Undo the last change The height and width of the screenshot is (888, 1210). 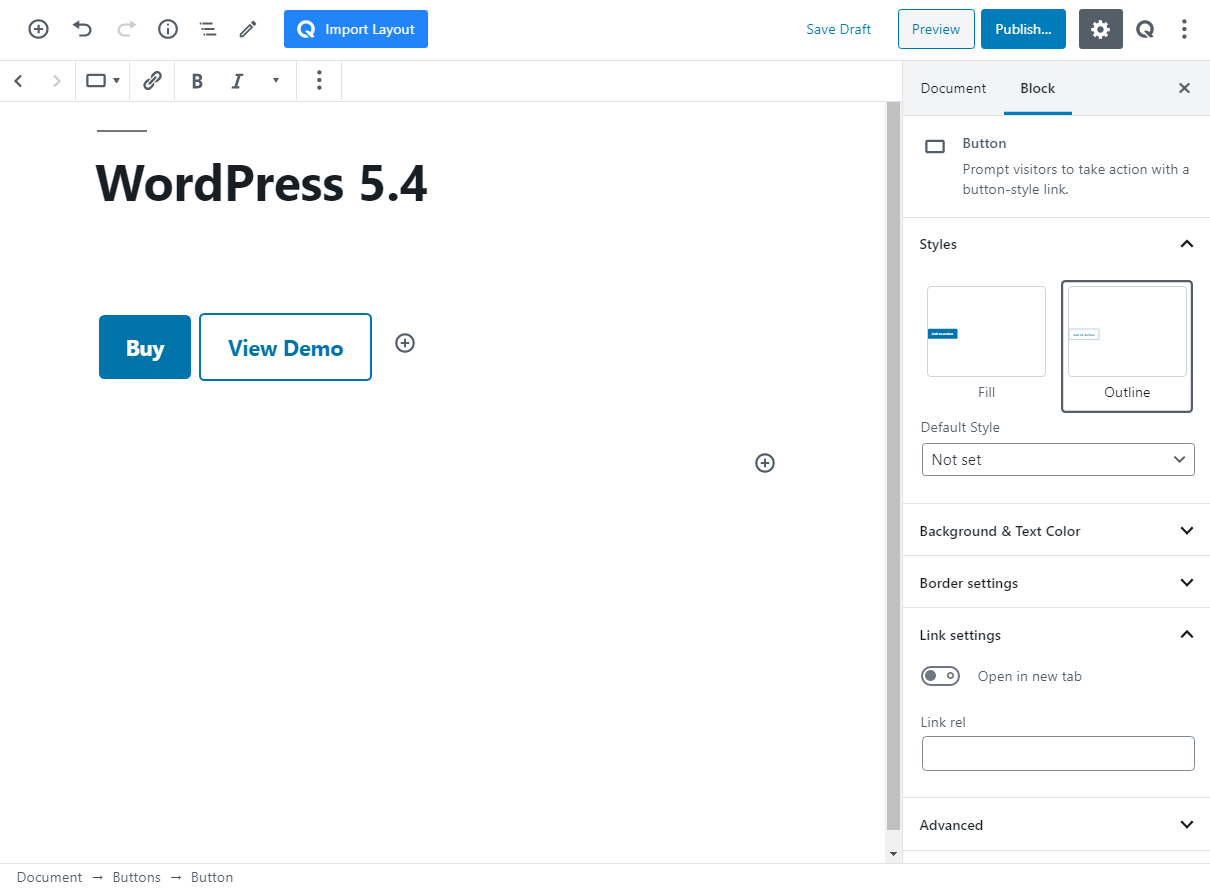coord(82,29)
